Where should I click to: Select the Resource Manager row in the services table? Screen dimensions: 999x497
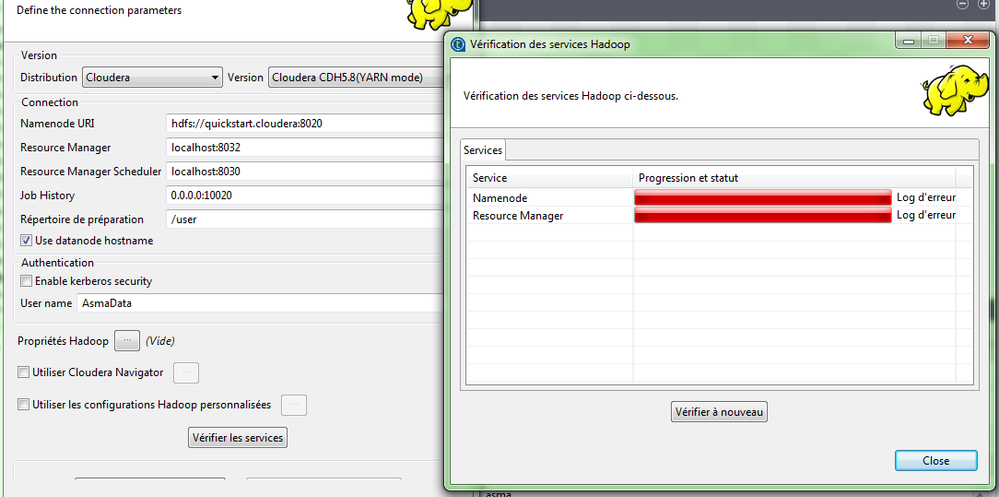719,215
